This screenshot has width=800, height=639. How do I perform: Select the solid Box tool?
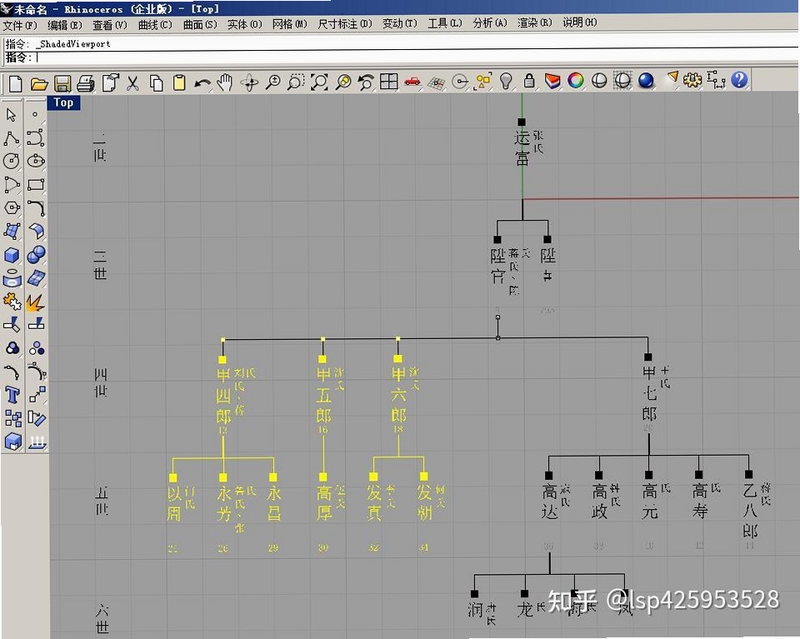pyautogui.click(x=11, y=255)
